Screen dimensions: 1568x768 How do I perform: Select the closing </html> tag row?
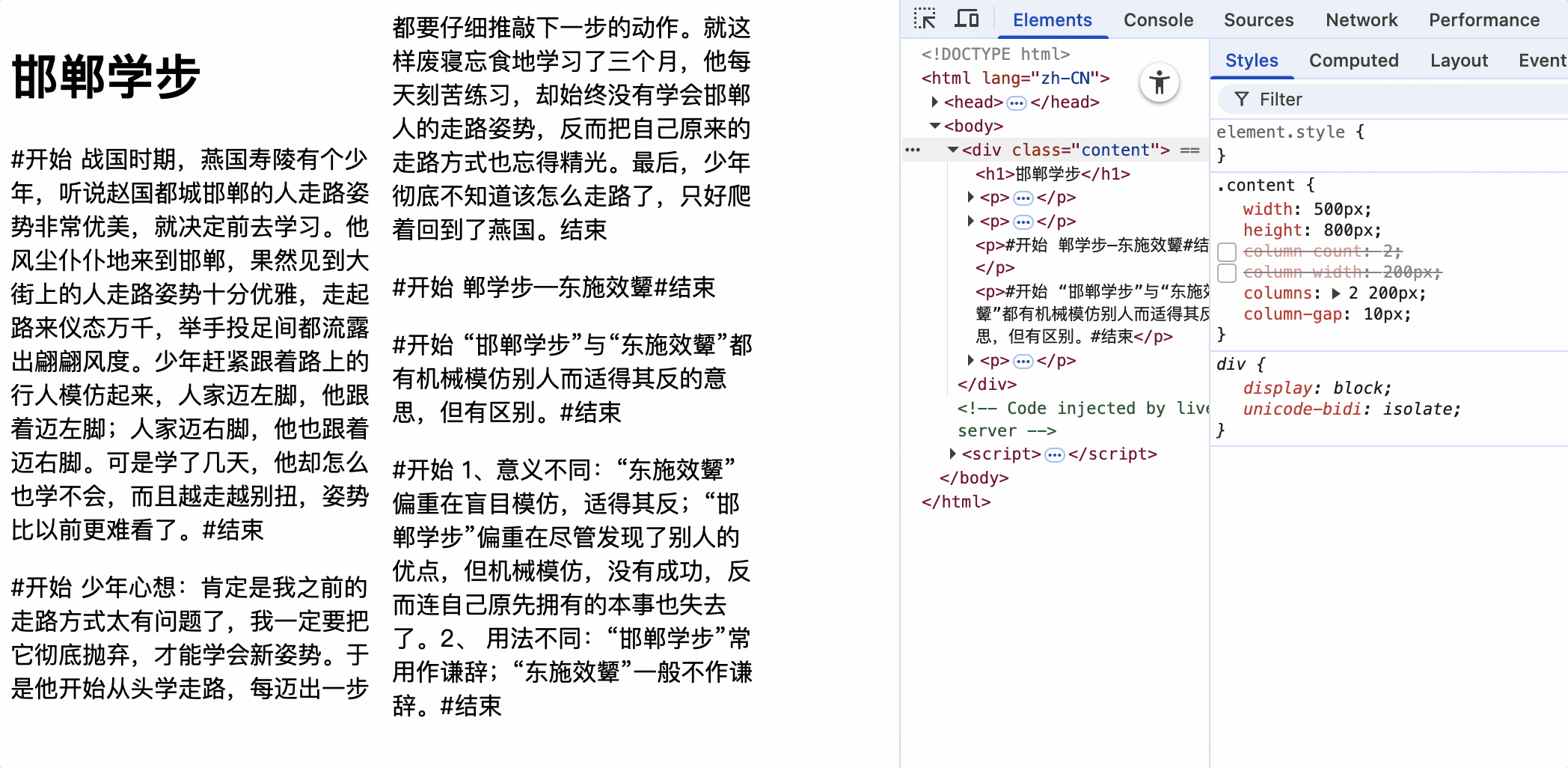pyautogui.click(x=956, y=502)
